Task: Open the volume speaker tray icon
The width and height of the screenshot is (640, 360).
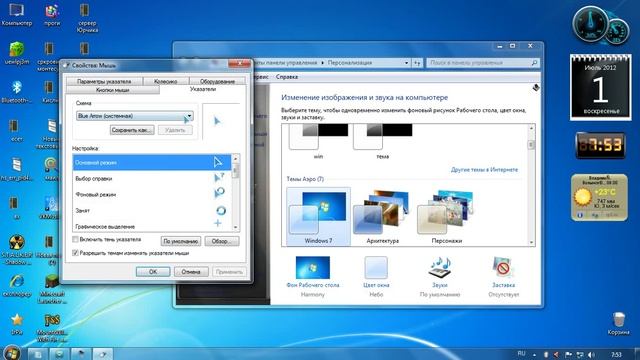Action: pyautogui.click(x=591, y=354)
